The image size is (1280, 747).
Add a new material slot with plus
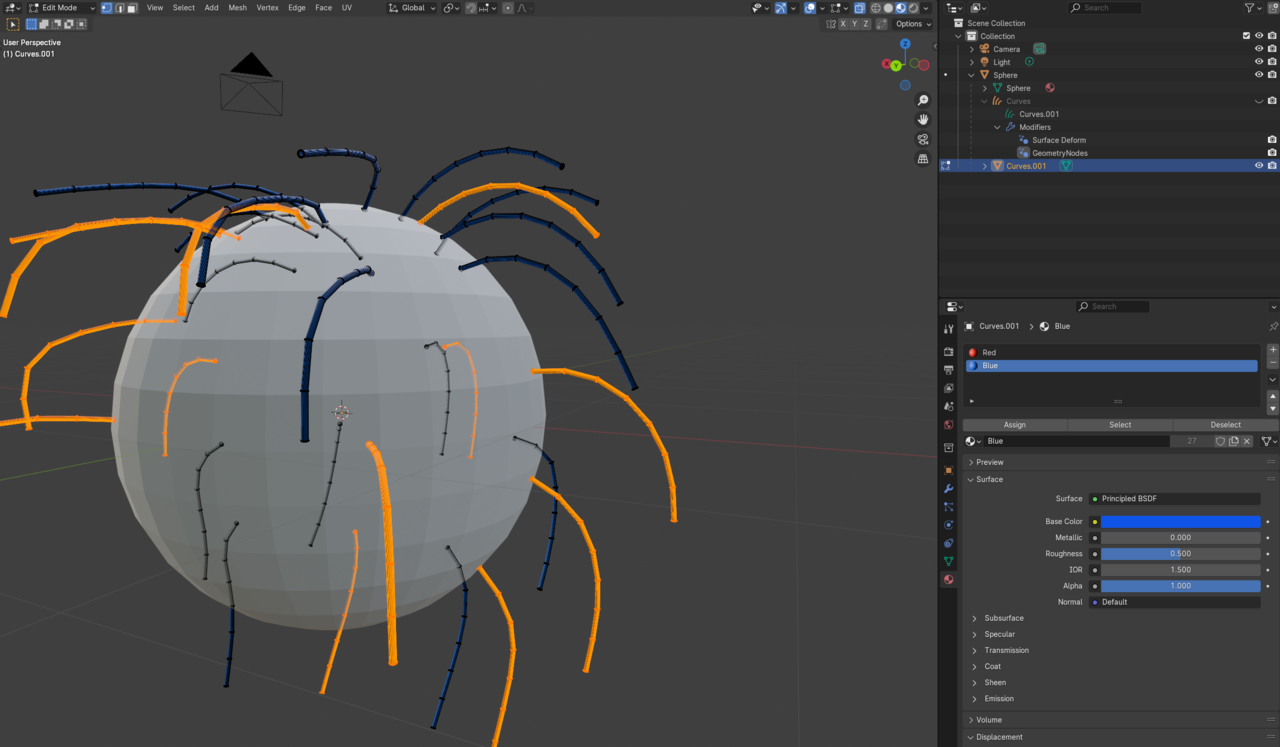click(1272, 350)
